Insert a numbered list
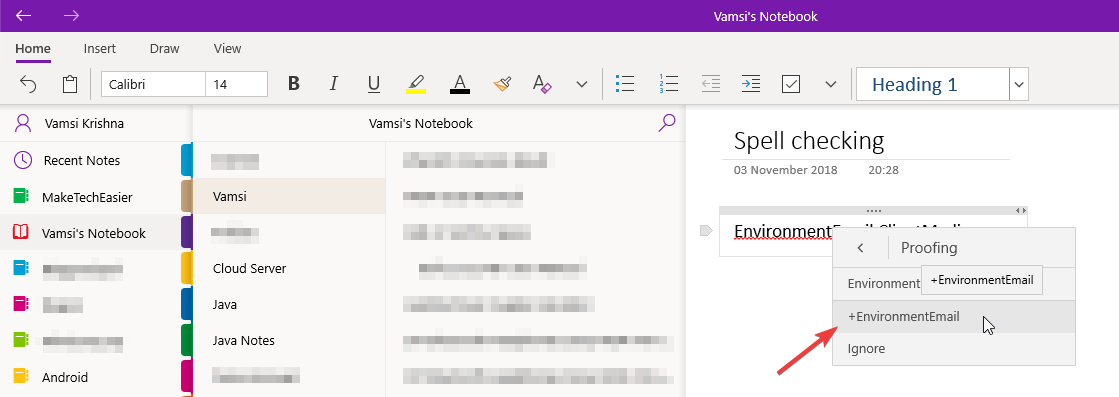This screenshot has width=1119, height=397. tap(668, 84)
